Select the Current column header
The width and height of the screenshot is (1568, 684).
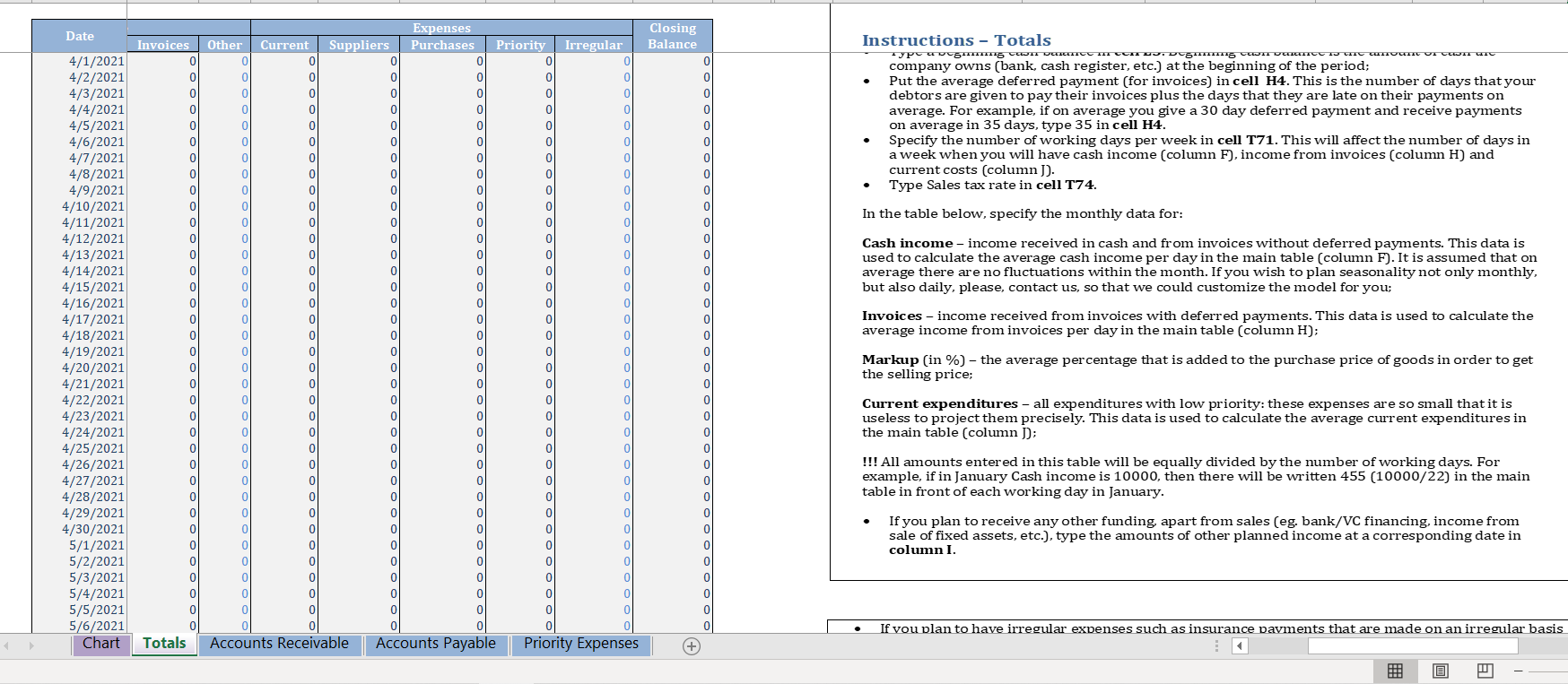284,45
